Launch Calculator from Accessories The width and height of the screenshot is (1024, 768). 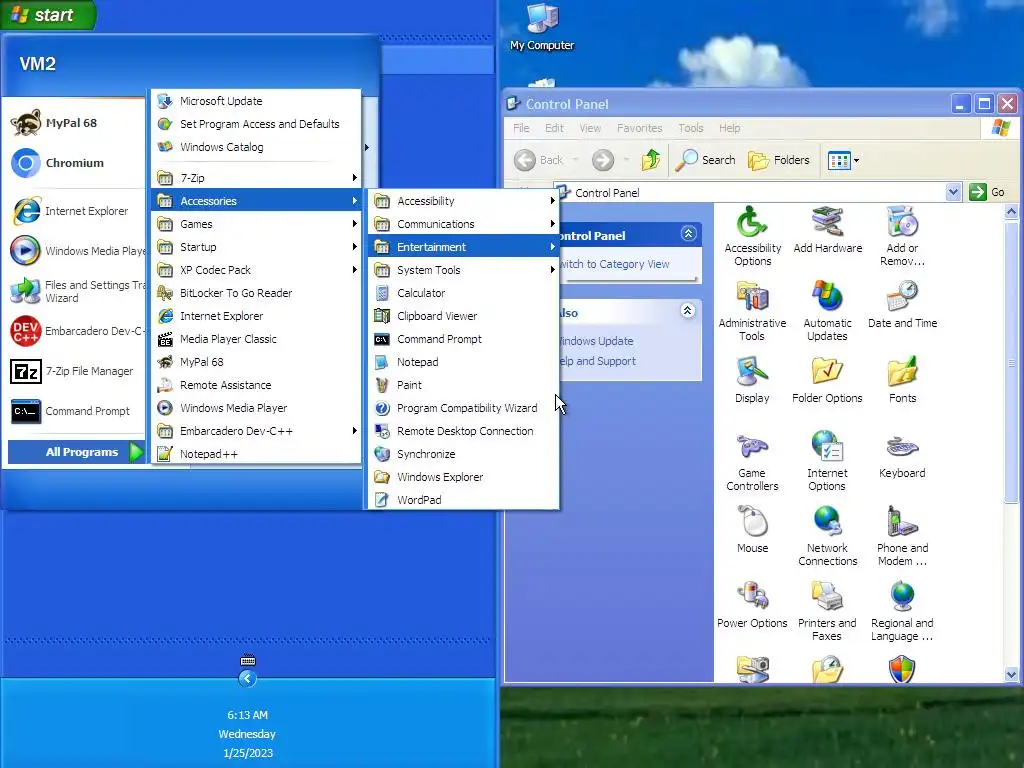click(464, 293)
